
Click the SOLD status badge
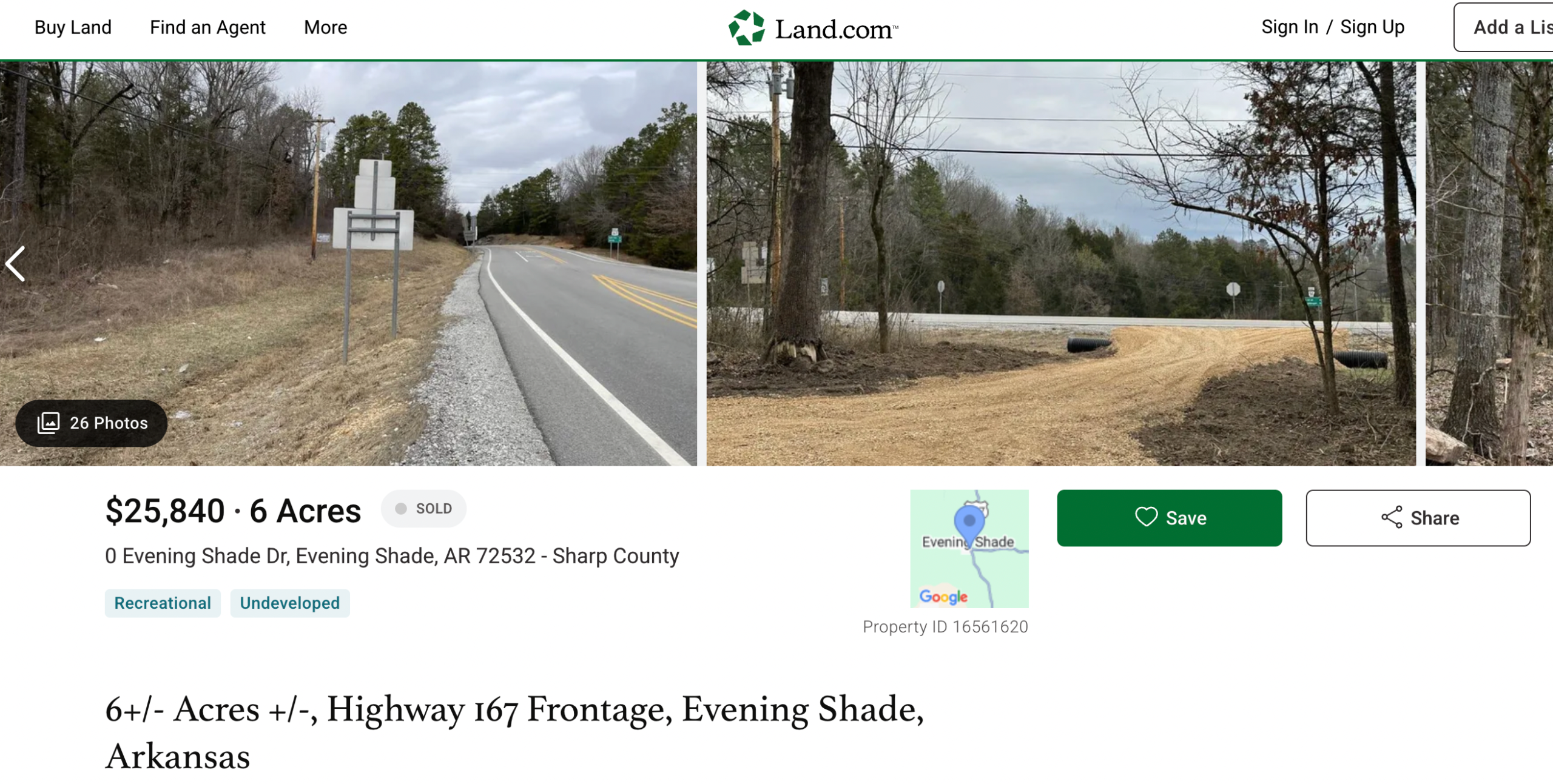pos(423,508)
